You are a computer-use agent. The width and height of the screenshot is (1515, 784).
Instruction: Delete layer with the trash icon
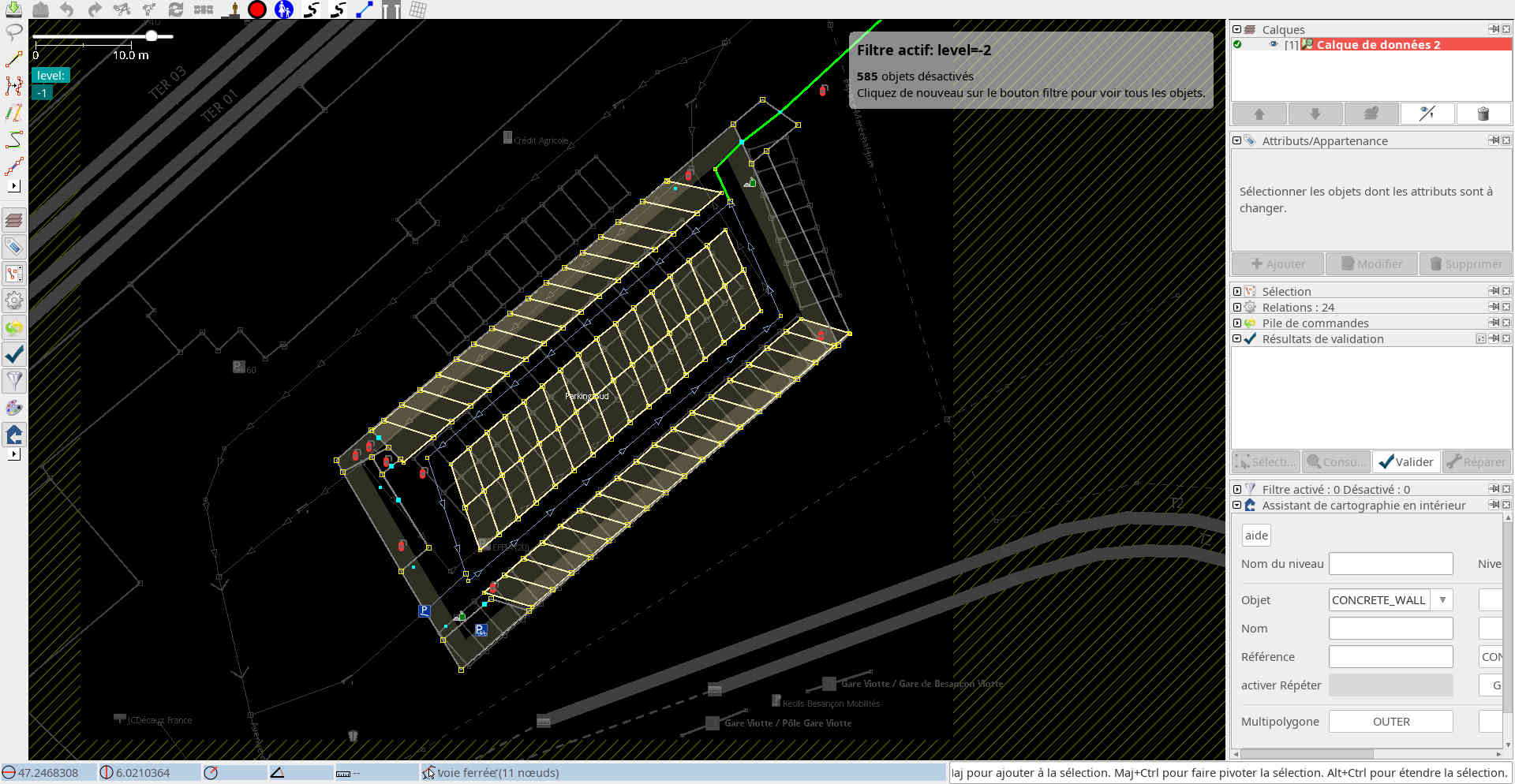(1483, 114)
